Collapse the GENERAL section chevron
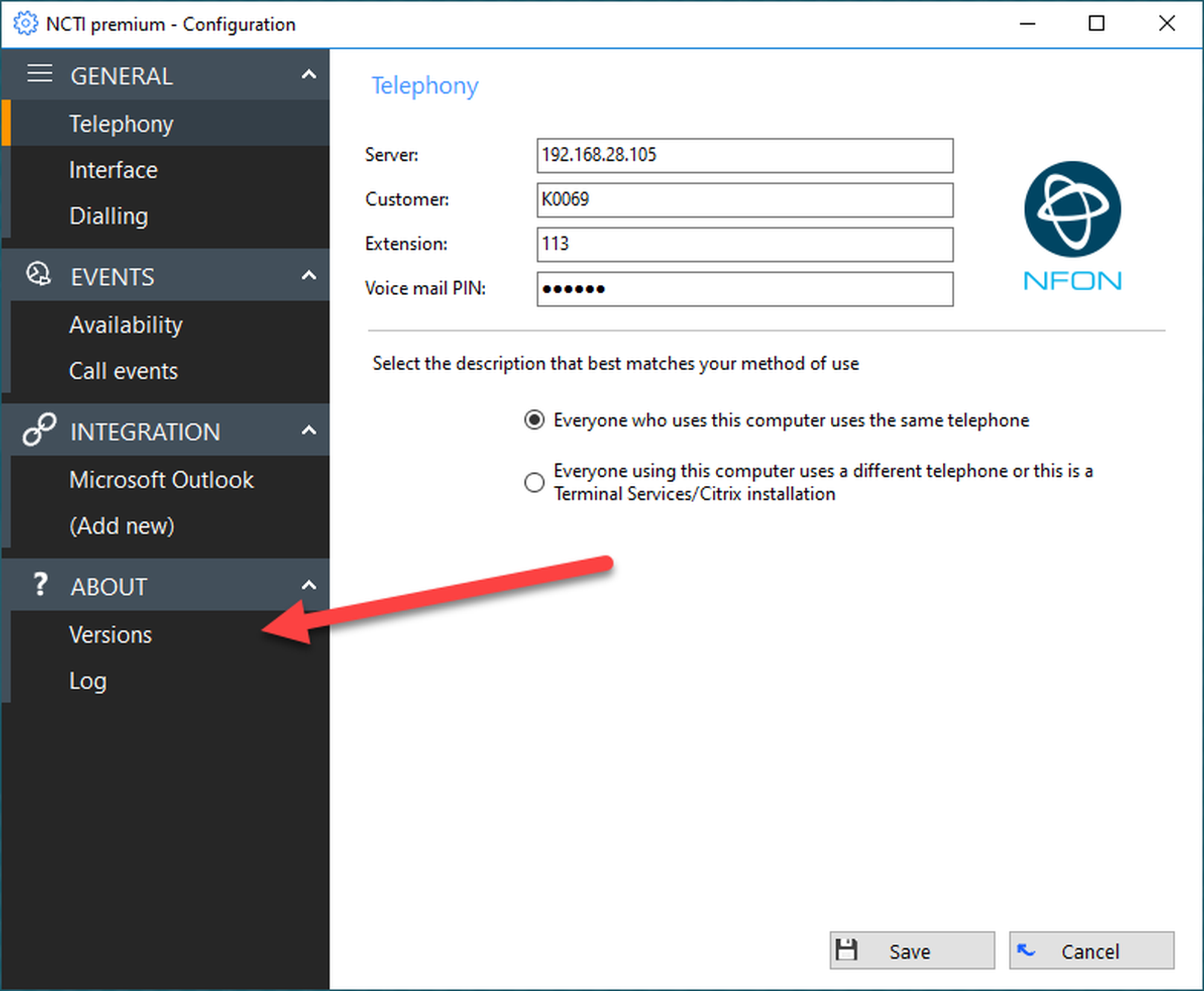This screenshot has height=991, width=1204. point(309,75)
